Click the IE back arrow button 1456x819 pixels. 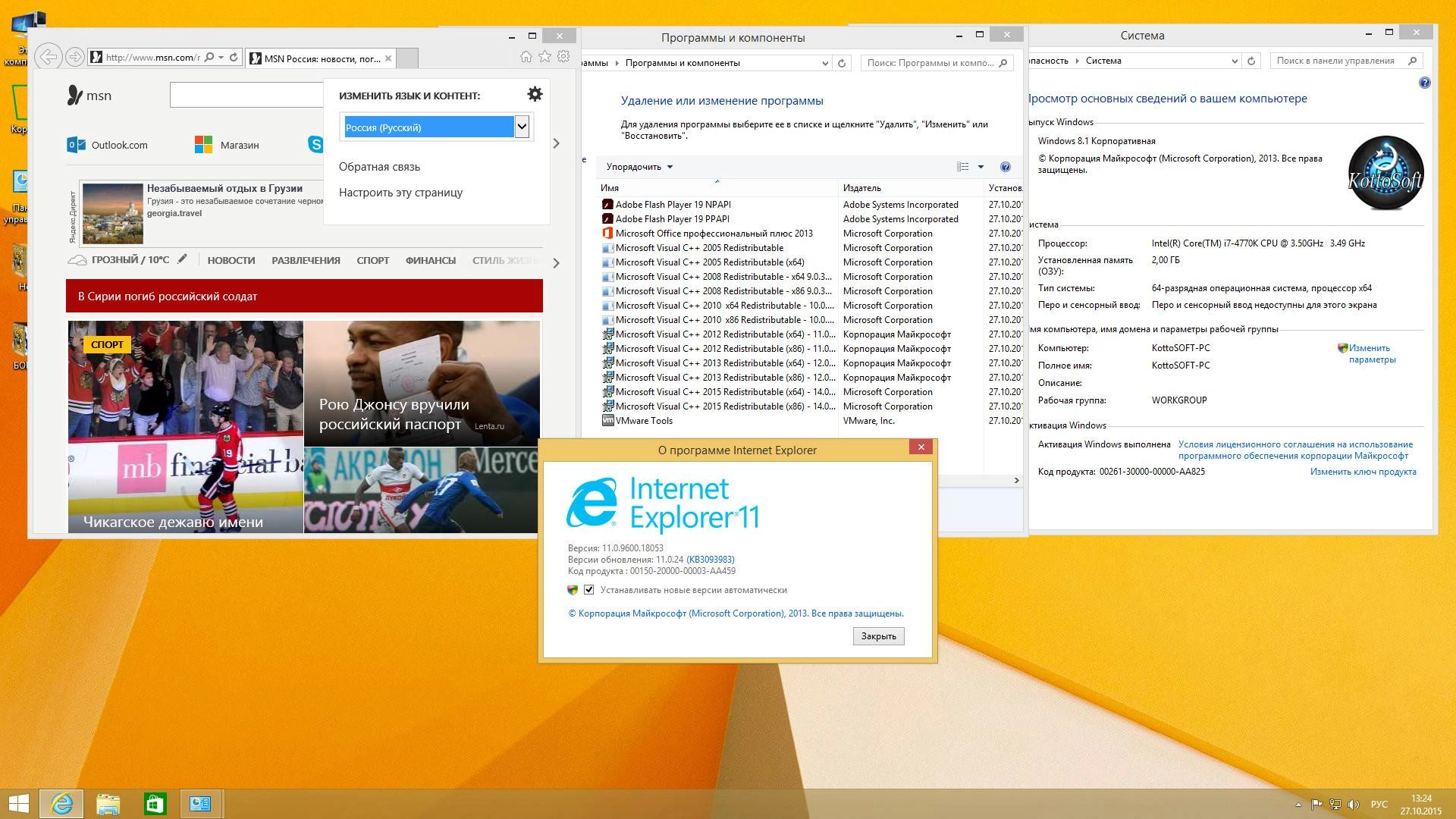(48, 57)
